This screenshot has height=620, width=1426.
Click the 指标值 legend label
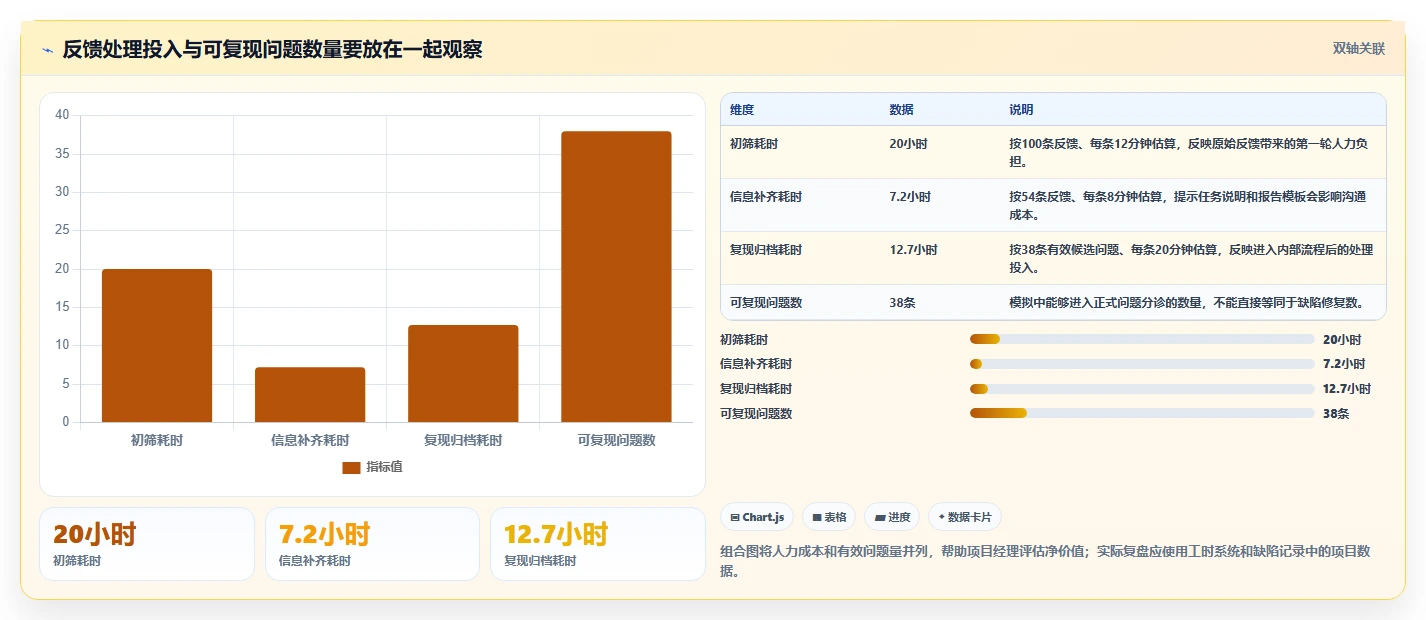click(384, 467)
